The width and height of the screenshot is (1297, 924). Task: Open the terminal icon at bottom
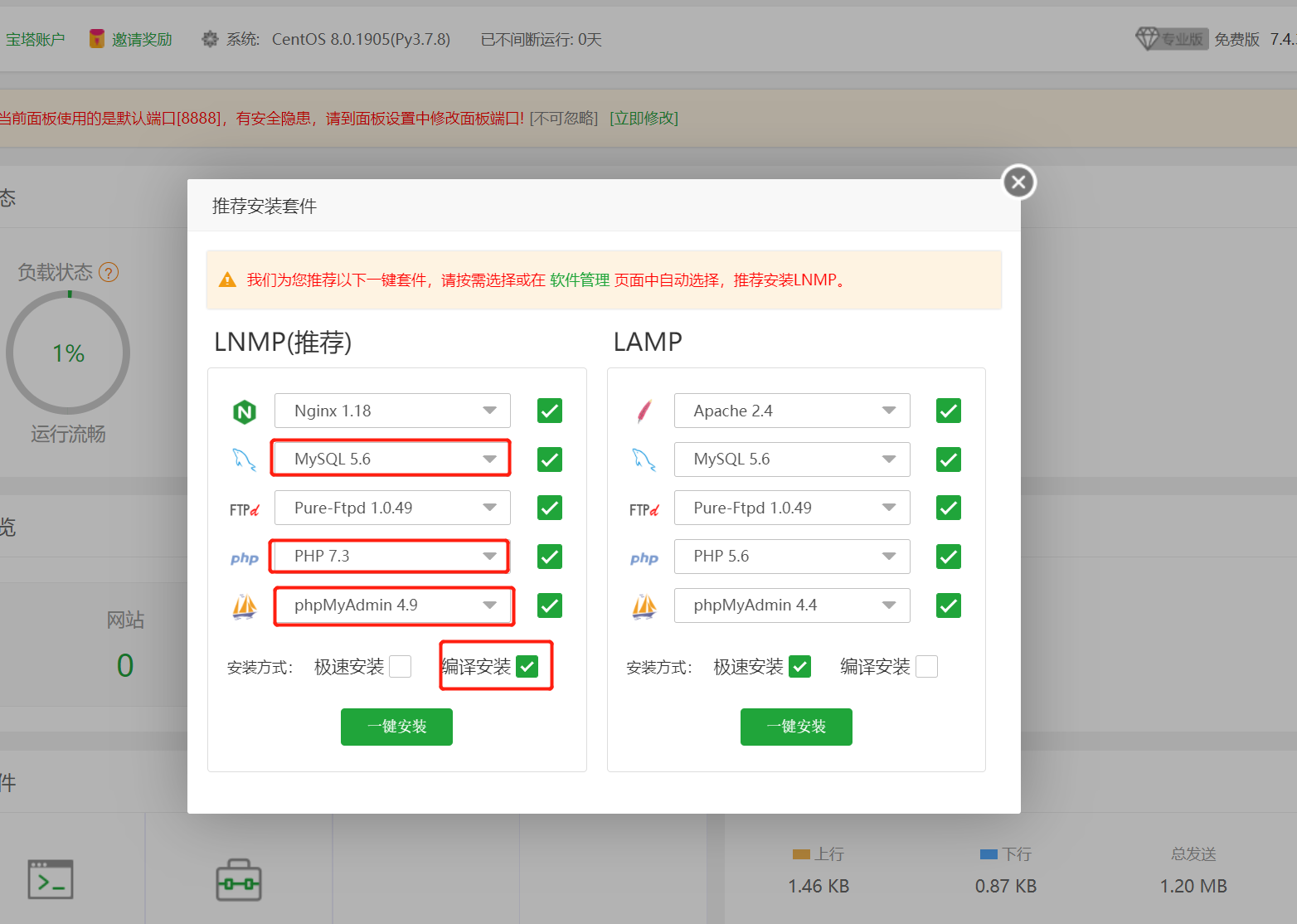click(x=51, y=879)
